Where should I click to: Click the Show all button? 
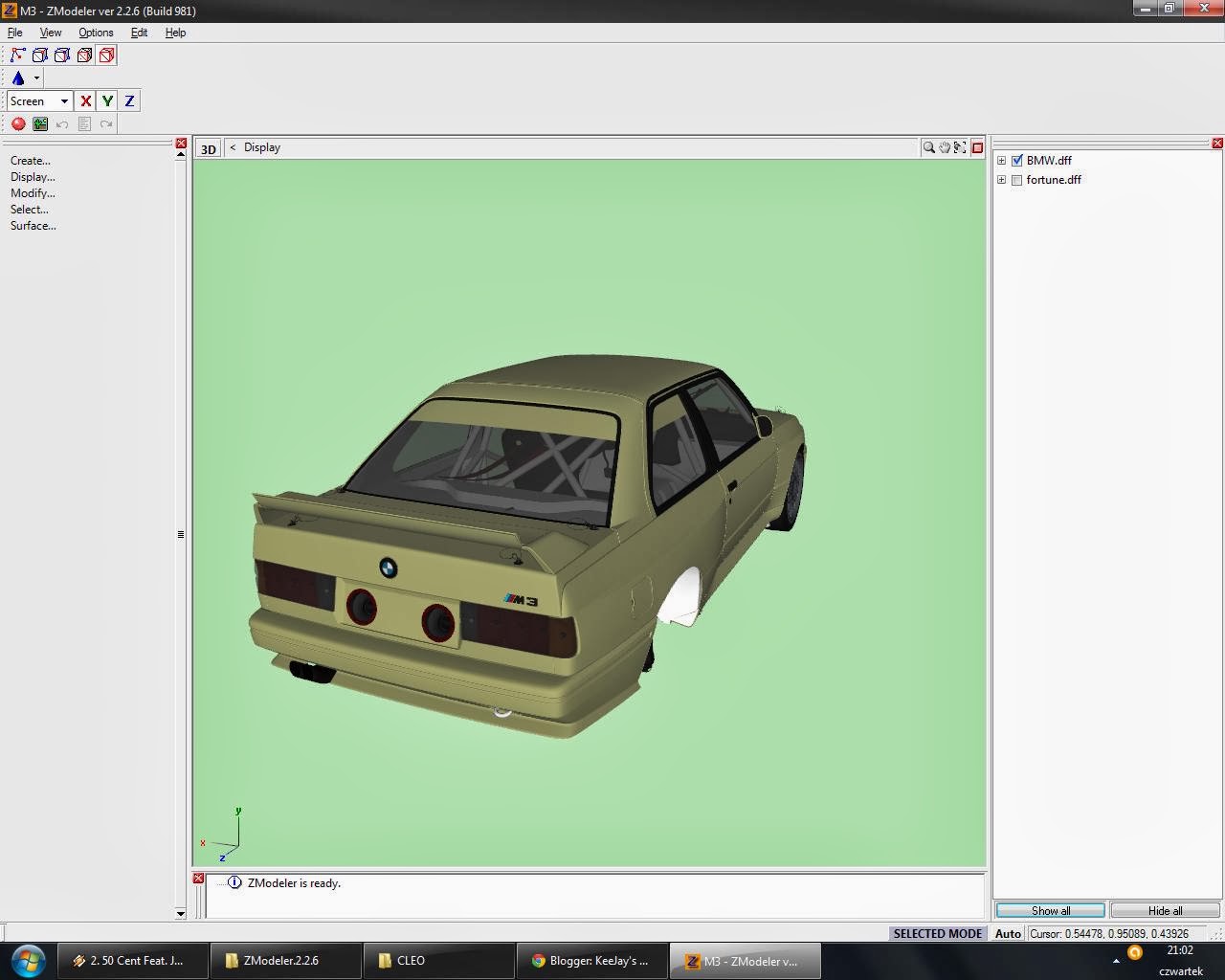pyautogui.click(x=1051, y=910)
